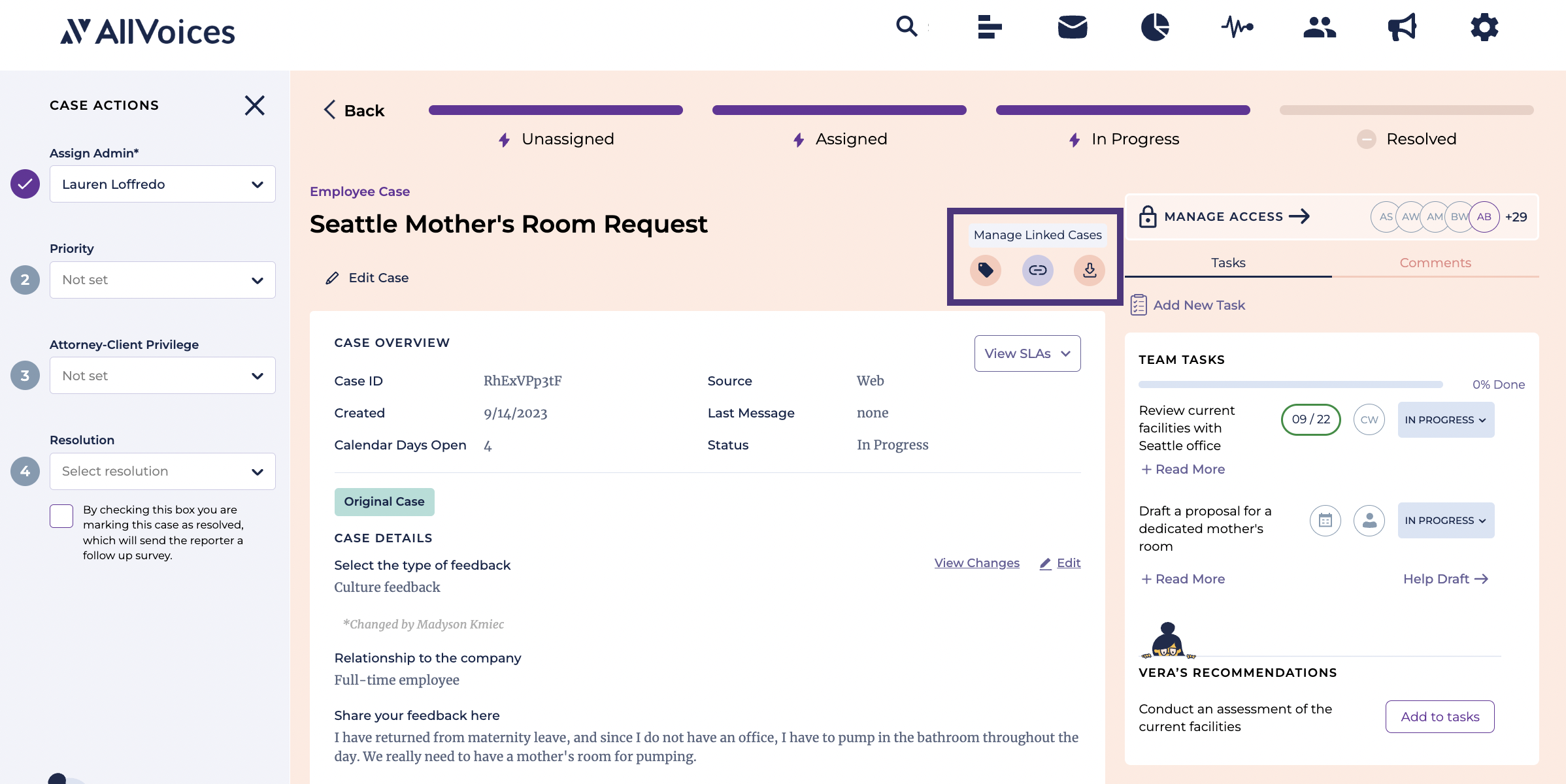Check the mark case as resolved checkbox
1566x784 pixels.
pyautogui.click(x=61, y=516)
